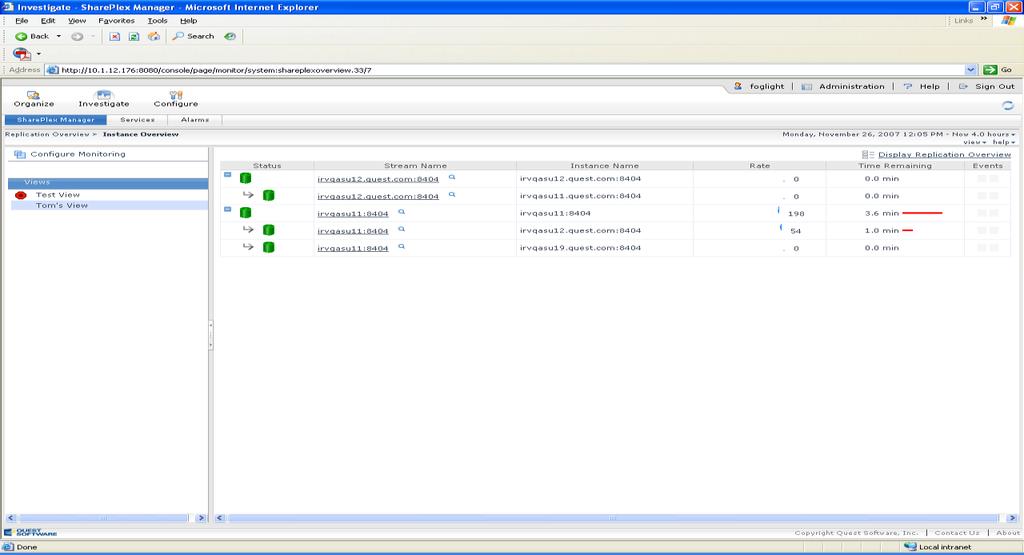Click the red status icon beside Test View

(21, 195)
